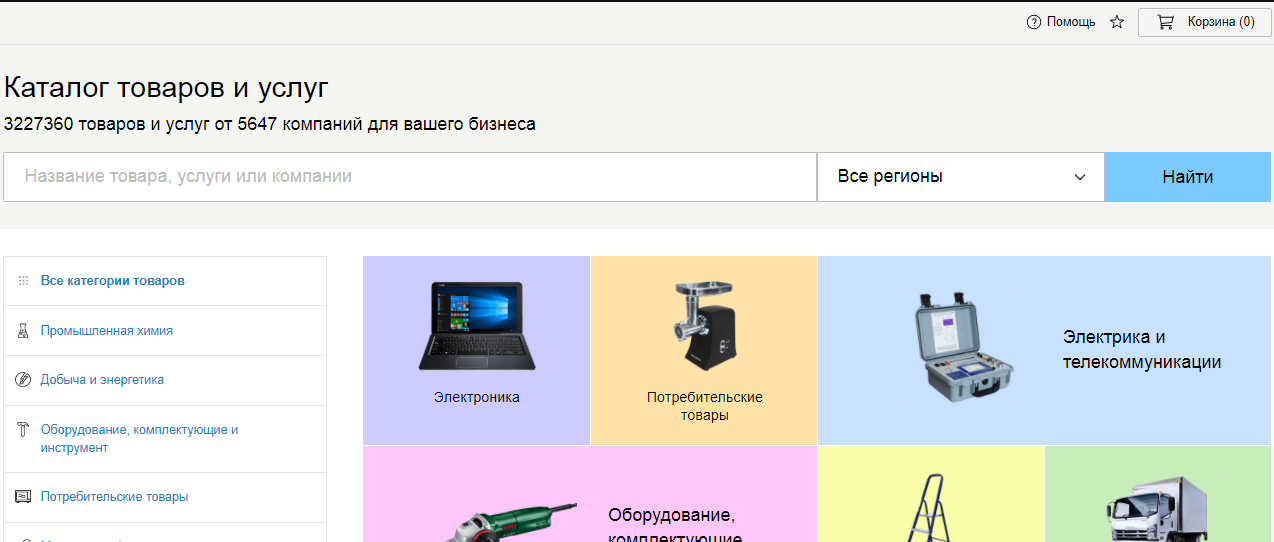Viewport: 1274px width, 542px height.
Task: Focus the product name search field
Action: click(x=410, y=177)
